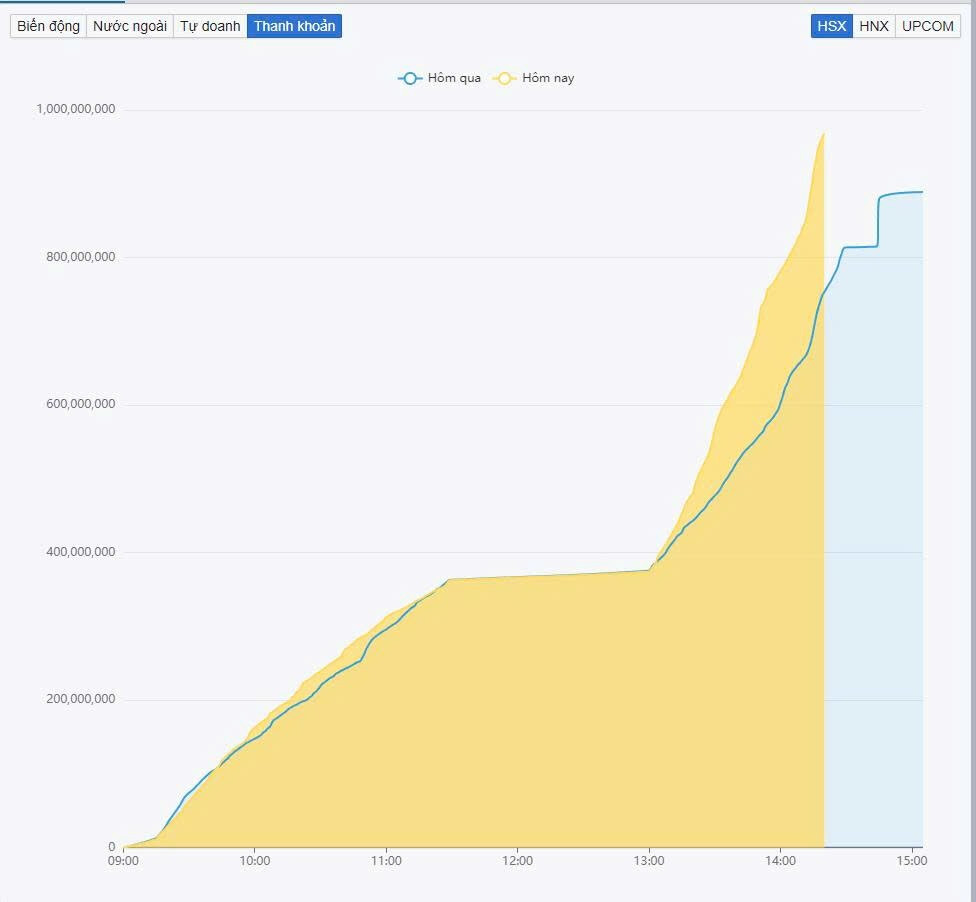Click the 14:00 time axis label
Viewport: 976px width, 902px height.
click(x=780, y=860)
